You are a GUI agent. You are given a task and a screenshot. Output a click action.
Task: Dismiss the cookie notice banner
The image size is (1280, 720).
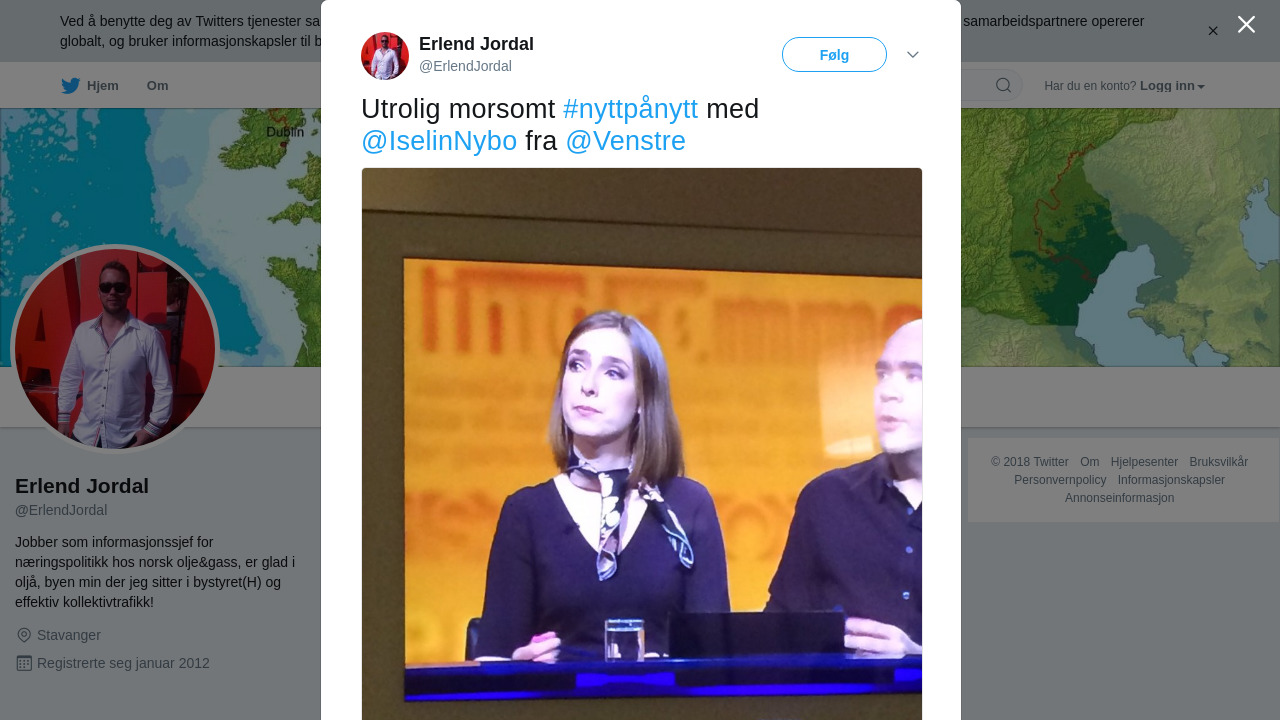[x=1213, y=31]
